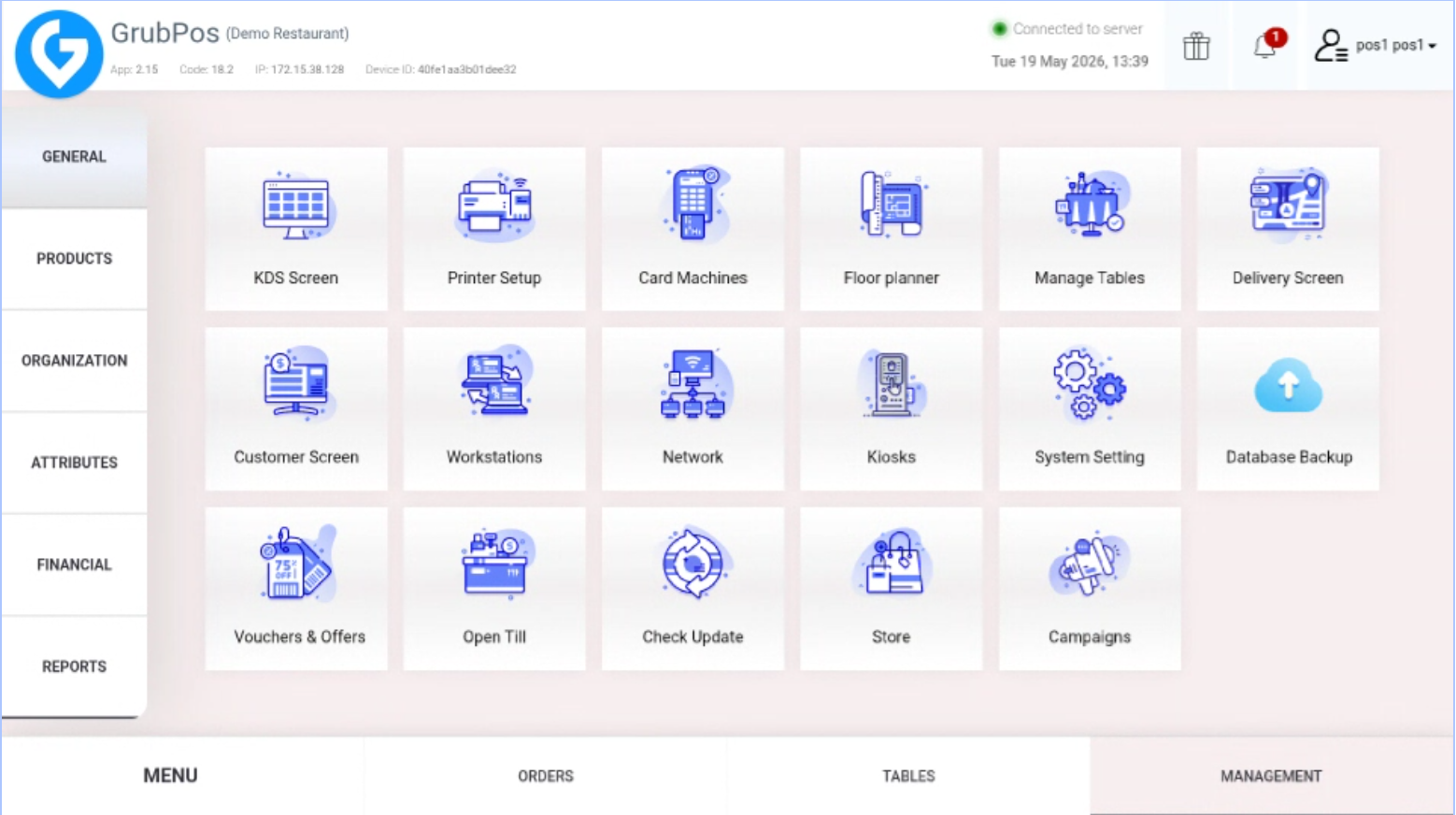Select the GENERAL sidebar category
Screen dimensions: 1456x815
pos(74,156)
